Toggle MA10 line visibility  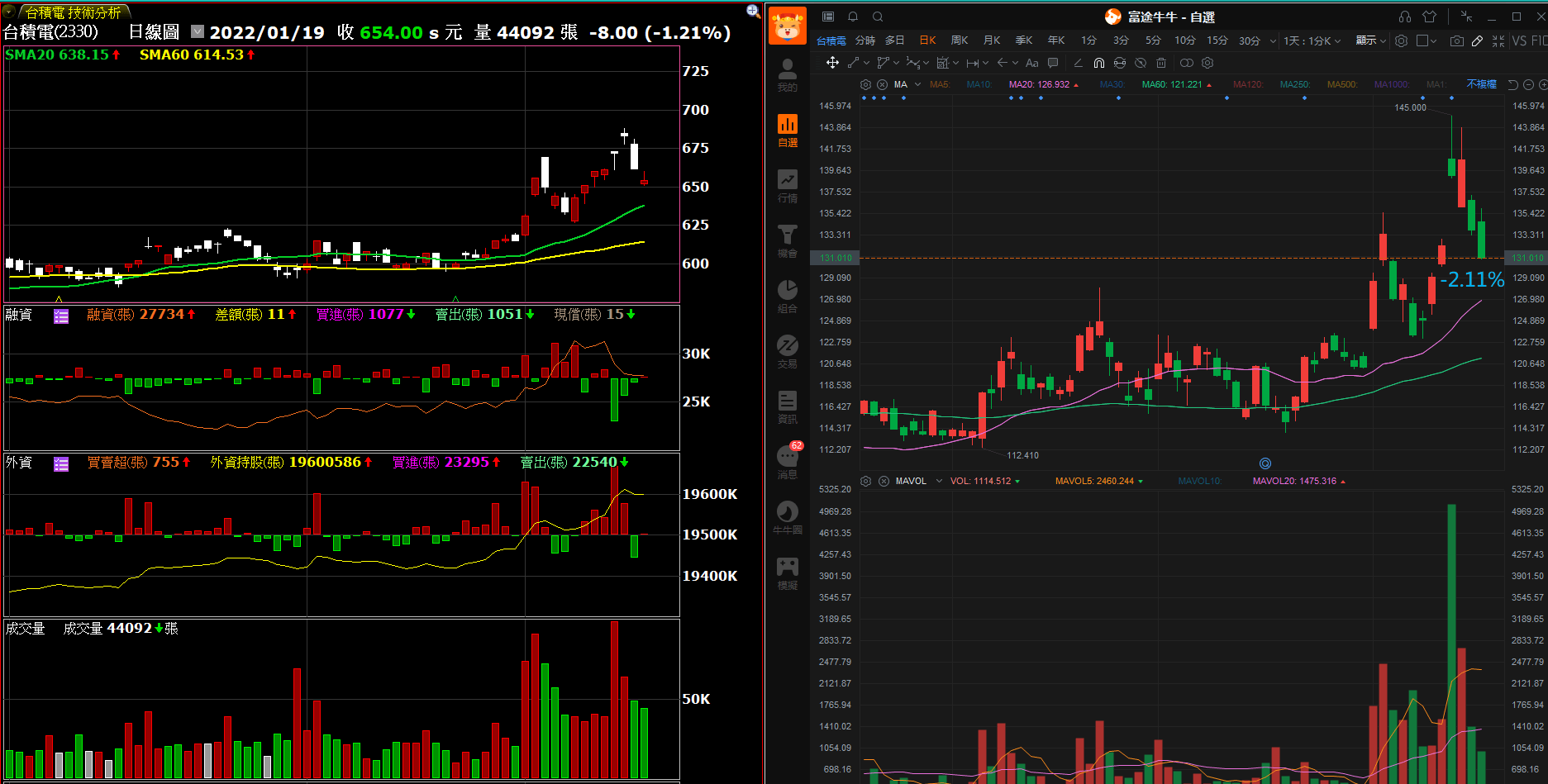[979, 84]
